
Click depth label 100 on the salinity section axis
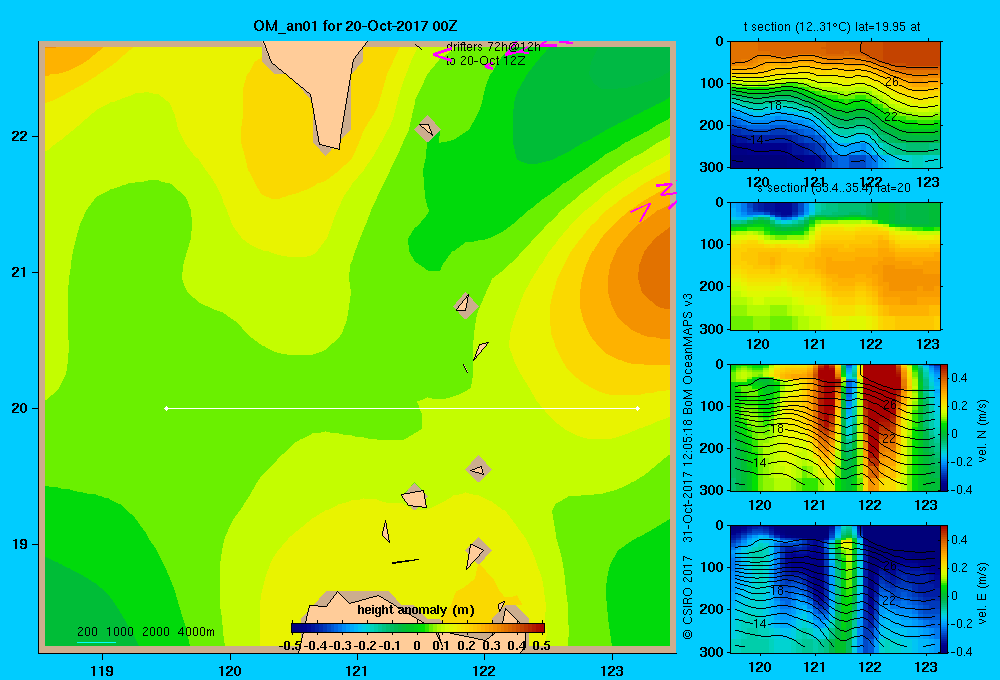click(x=712, y=244)
